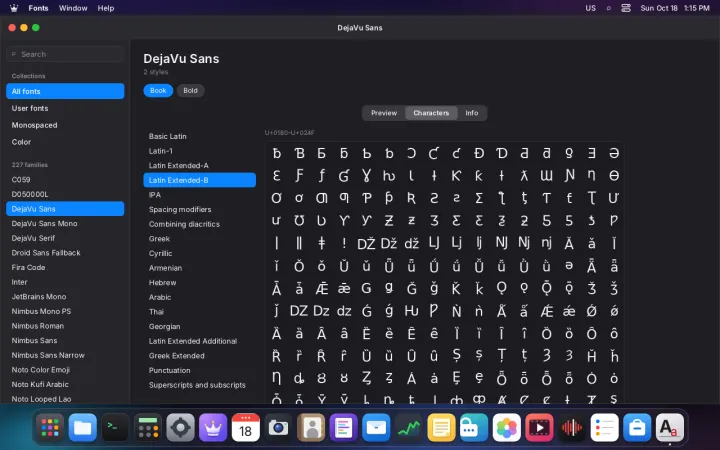720x450 pixels.
Task: Select the Cyrillic block
Action: point(199,253)
